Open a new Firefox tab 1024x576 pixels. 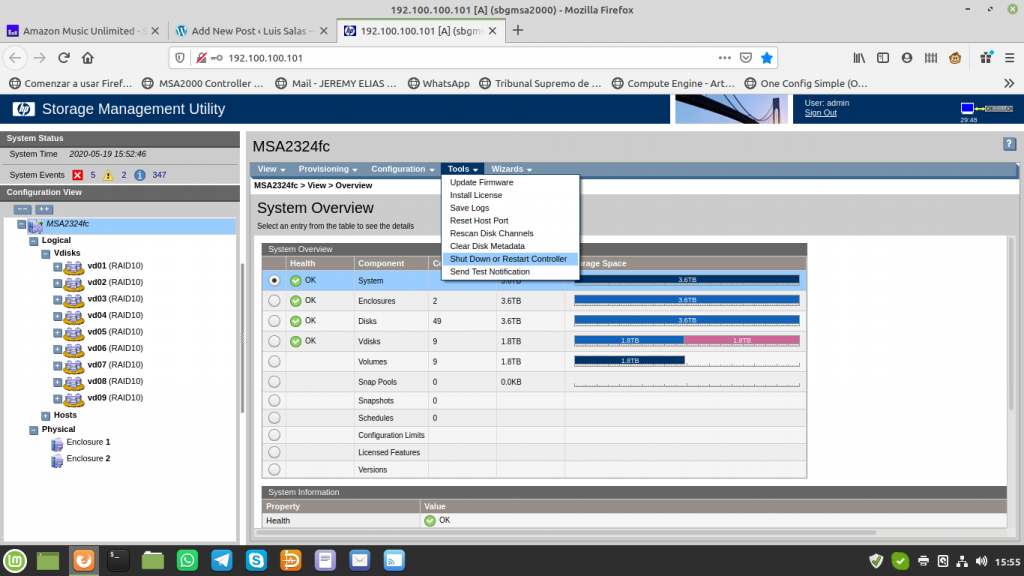coord(517,31)
